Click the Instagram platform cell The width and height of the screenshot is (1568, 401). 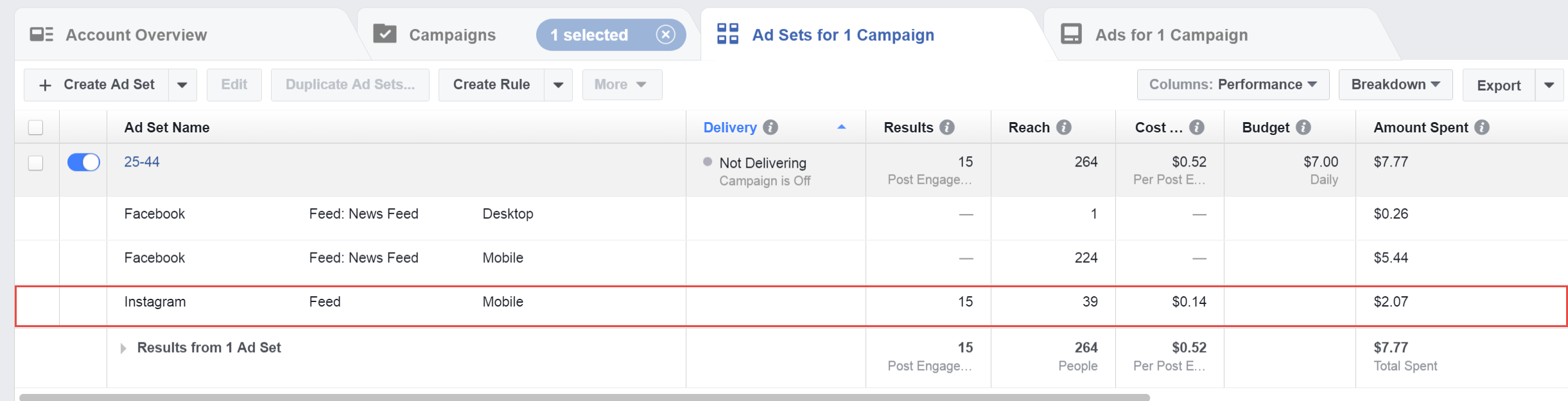tap(155, 302)
